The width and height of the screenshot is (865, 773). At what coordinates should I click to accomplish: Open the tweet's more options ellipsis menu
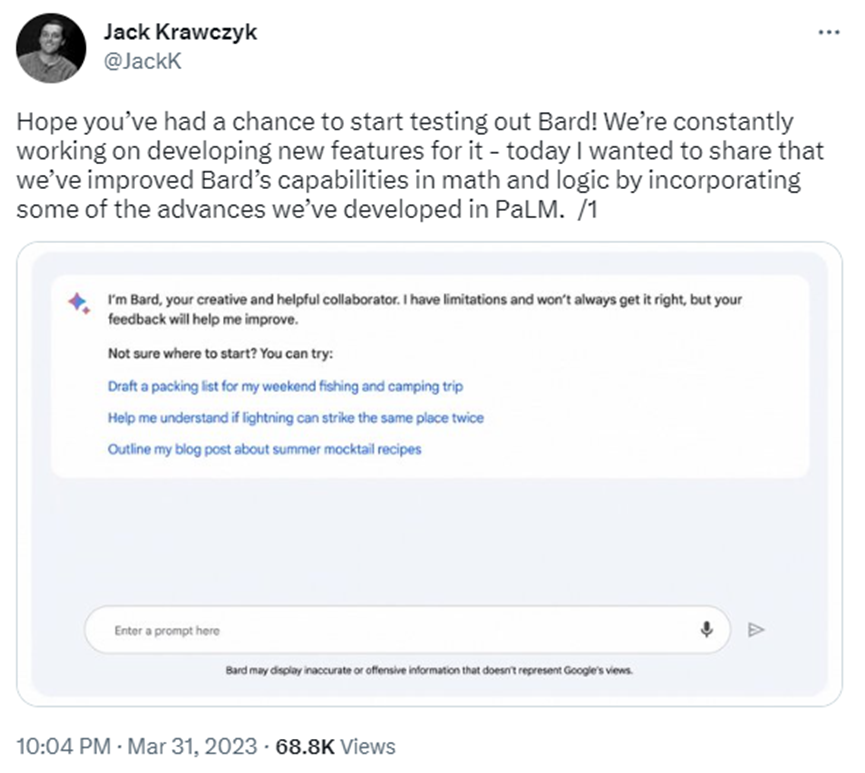click(x=829, y=32)
